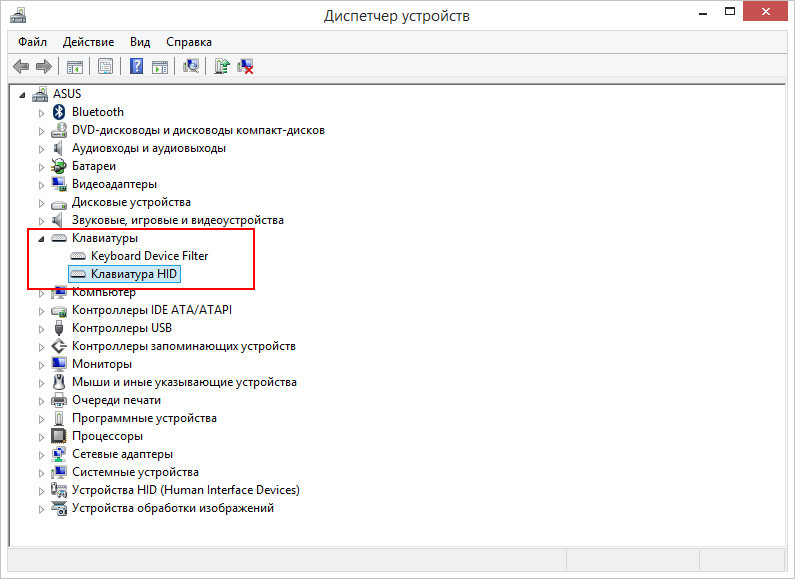The height and width of the screenshot is (579, 795).
Task: Show or hide console tree toolbar icon
Action: click(75, 66)
